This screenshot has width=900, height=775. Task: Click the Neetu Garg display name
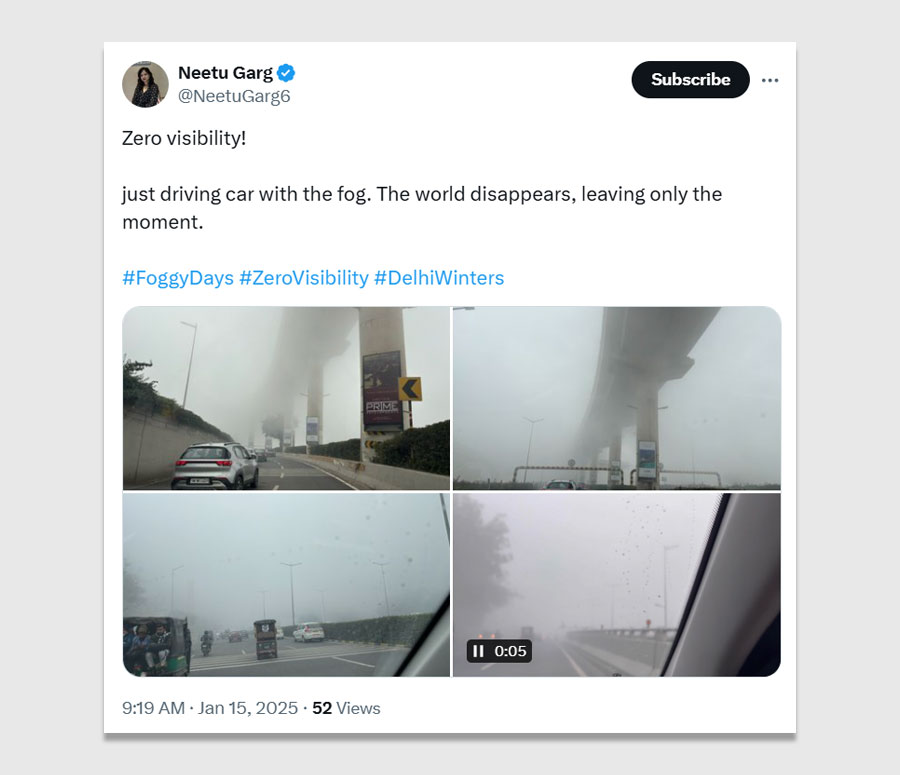(x=225, y=73)
